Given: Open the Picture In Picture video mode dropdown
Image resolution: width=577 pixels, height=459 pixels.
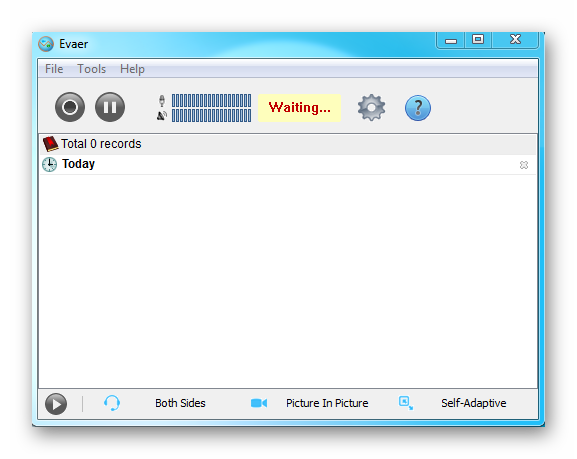Looking at the screenshot, I should [327, 403].
